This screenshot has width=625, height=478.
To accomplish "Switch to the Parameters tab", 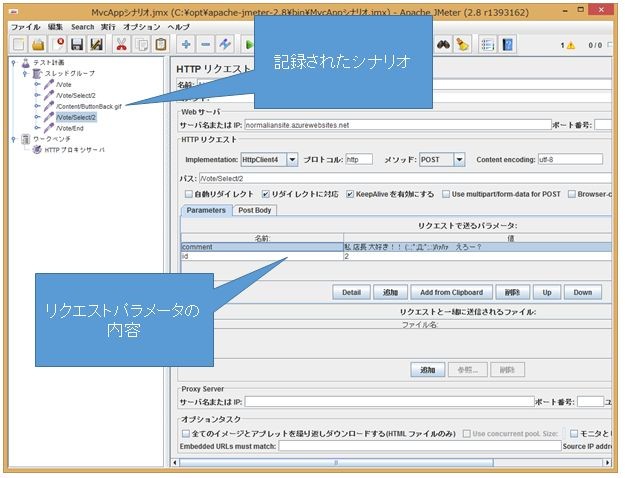I will tap(206, 210).
